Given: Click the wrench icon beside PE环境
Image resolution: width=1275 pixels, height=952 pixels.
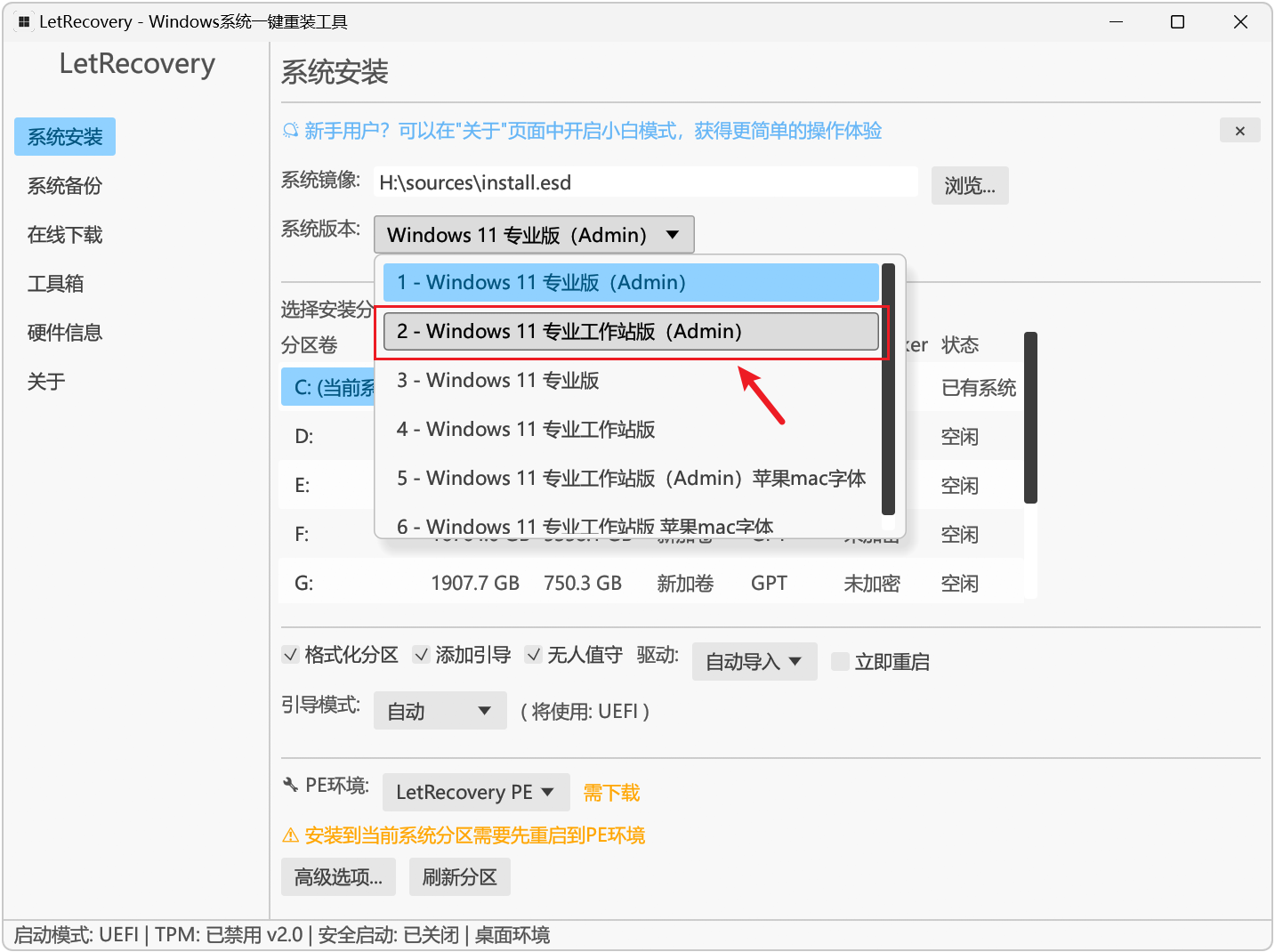Looking at the screenshot, I should pos(290,785).
